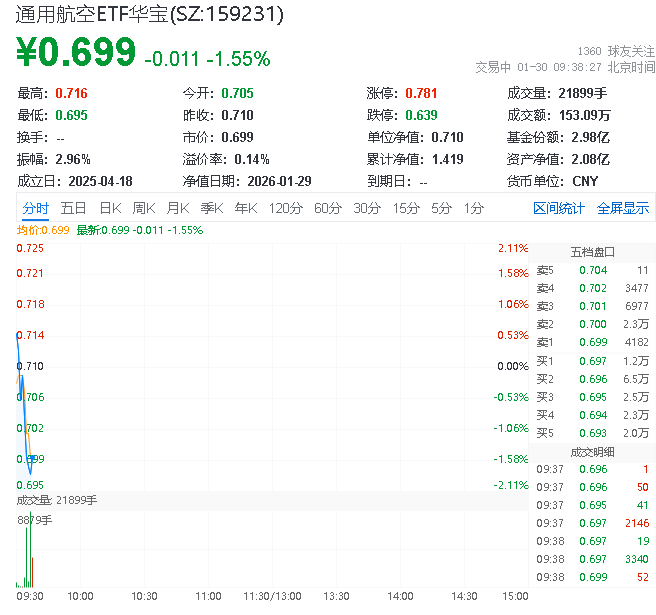
Task: Switch to 60分 interval chart
Action: point(328,208)
